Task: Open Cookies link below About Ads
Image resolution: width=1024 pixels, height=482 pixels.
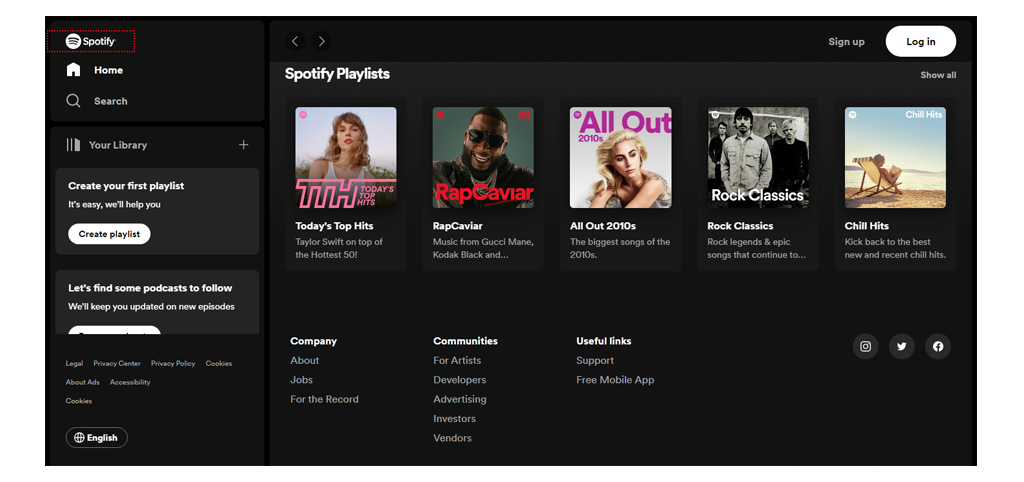Action: point(78,401)
